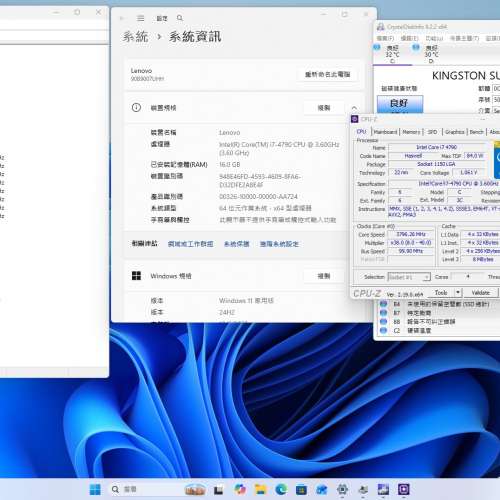
Task: Open the 佈景主題(T) menu in CrystalDiskInfo
Action: pos(464,38)
